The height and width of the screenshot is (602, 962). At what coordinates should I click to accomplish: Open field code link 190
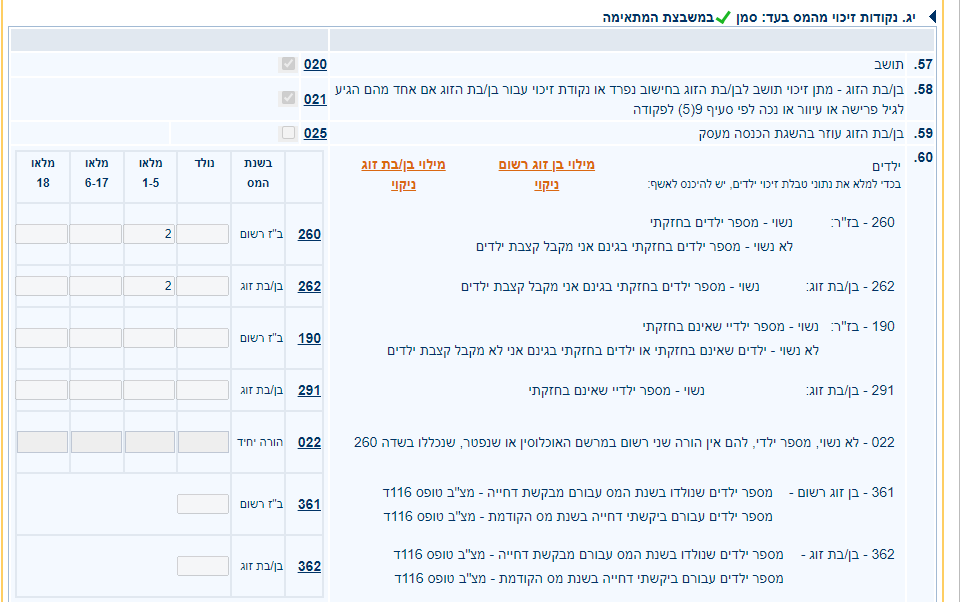click(x=309, y=338)
